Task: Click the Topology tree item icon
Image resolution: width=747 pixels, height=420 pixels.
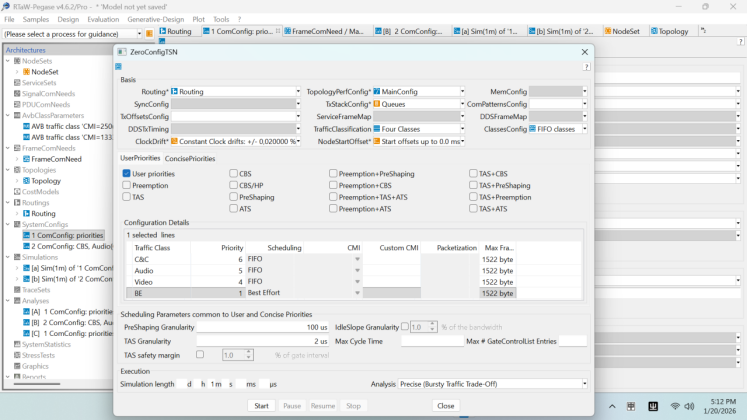Action: pyautogui.click(x=25, y=181)
